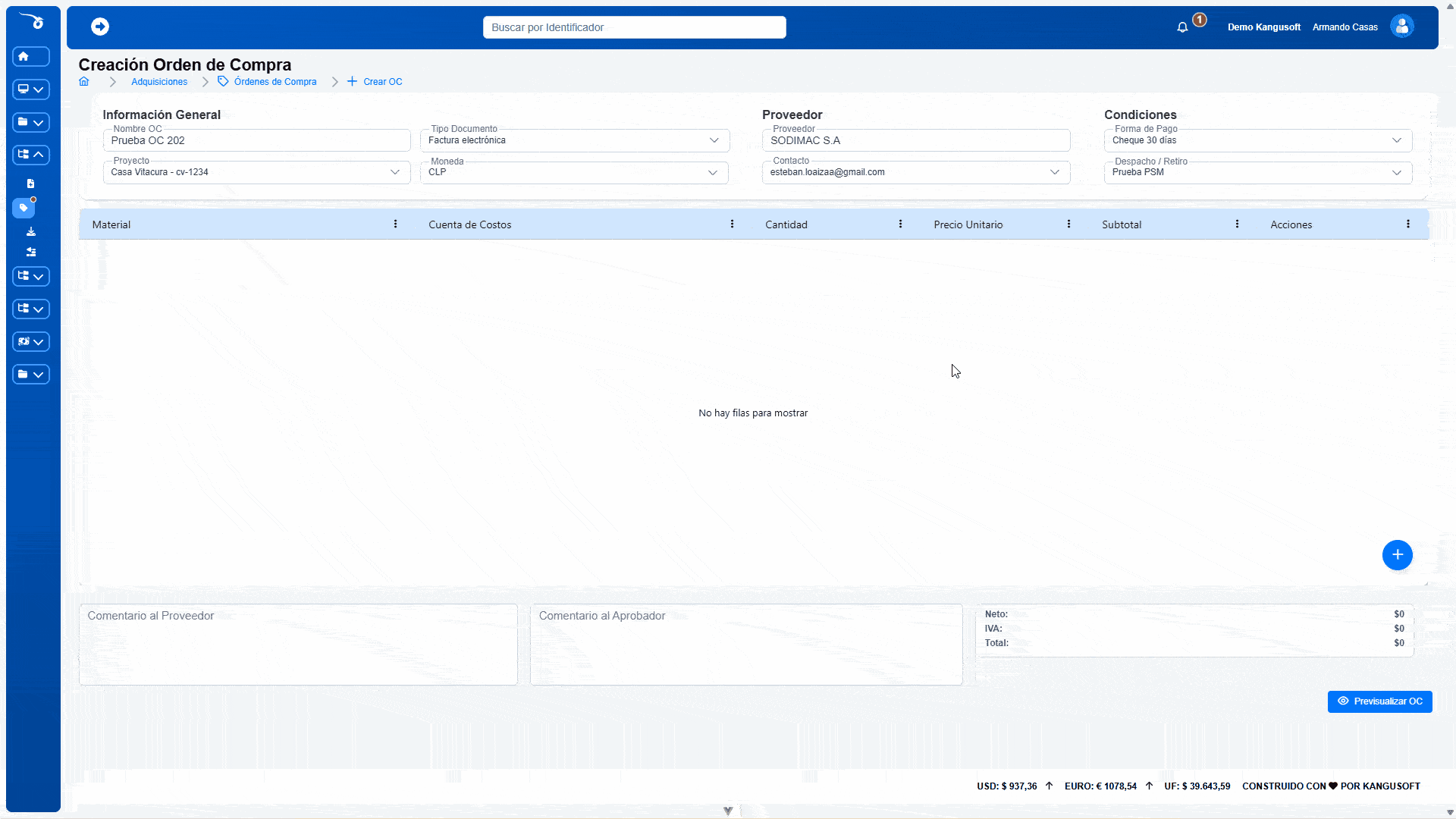Click the notification count badge
1456x819 pixels.
pyautogui.click(x=1200, y=20)
